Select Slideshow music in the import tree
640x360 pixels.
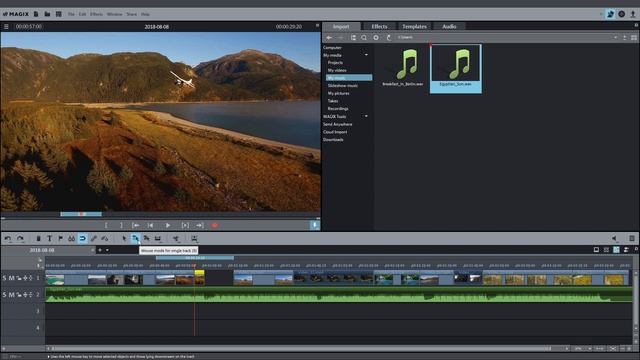342,86
